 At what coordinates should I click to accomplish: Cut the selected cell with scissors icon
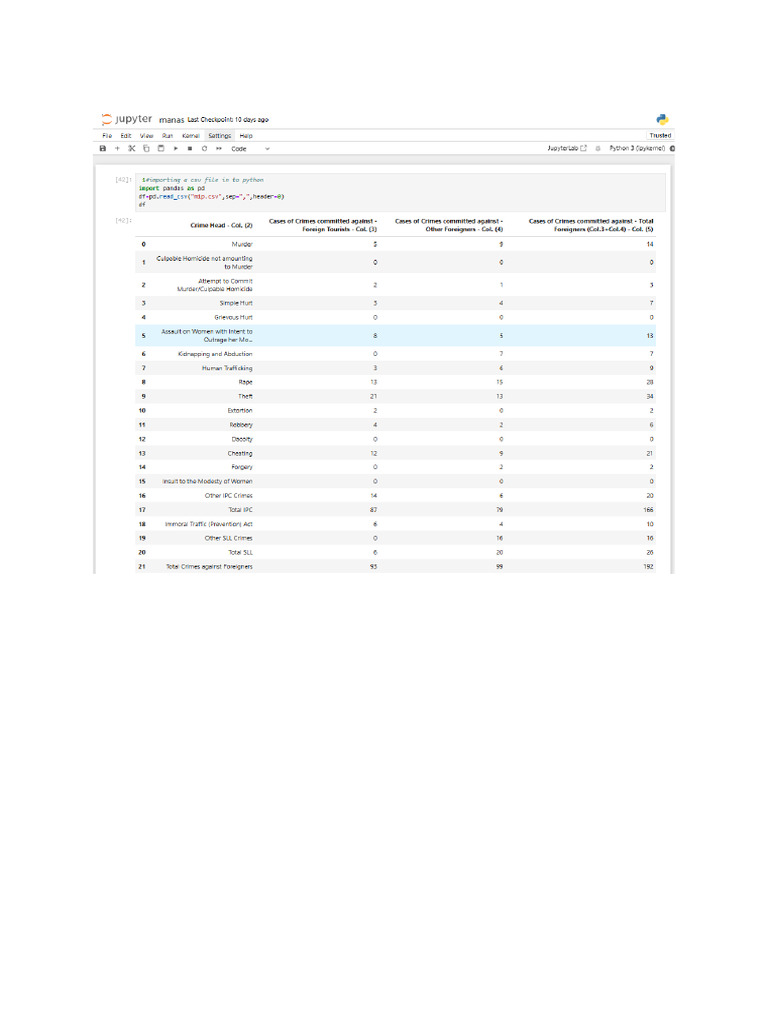(x=131, y=149)
